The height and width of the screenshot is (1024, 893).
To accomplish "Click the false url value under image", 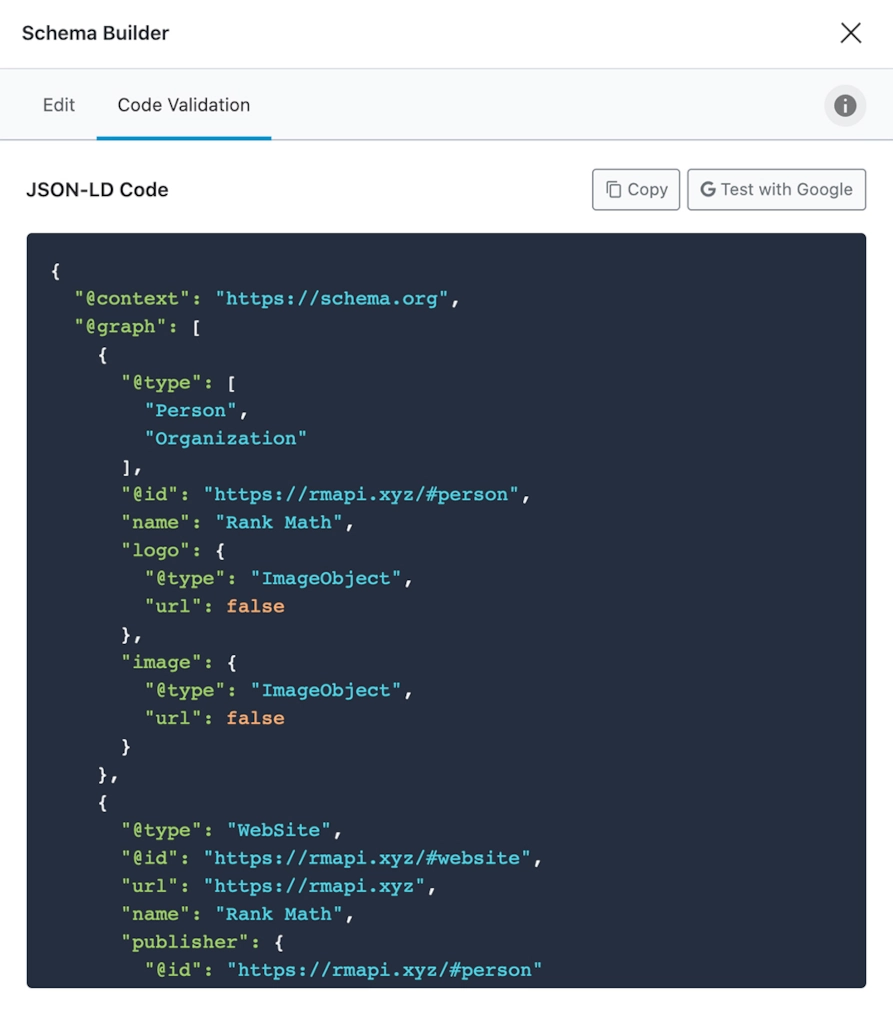I will tap(255, 718).
